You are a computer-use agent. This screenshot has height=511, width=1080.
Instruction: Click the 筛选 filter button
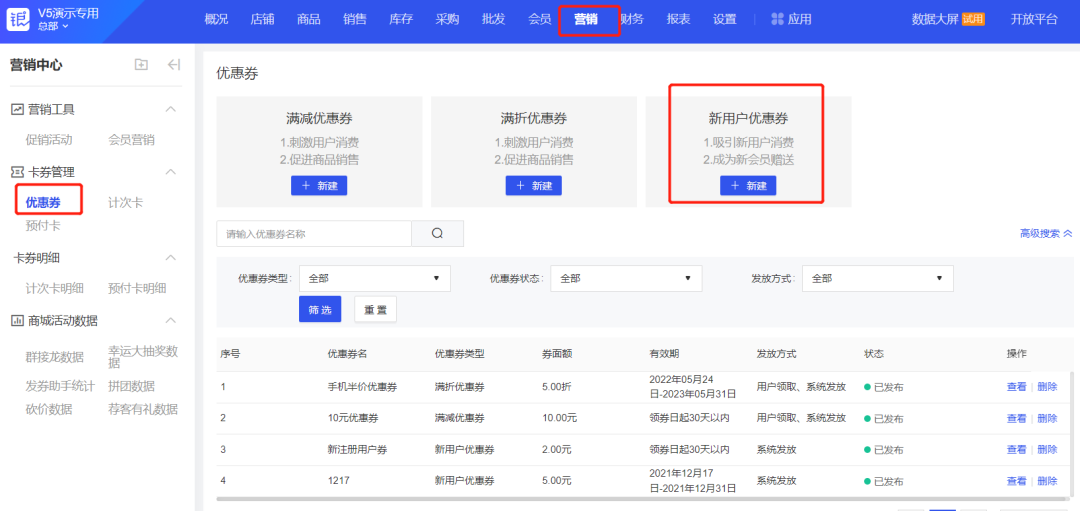[319, 310]
